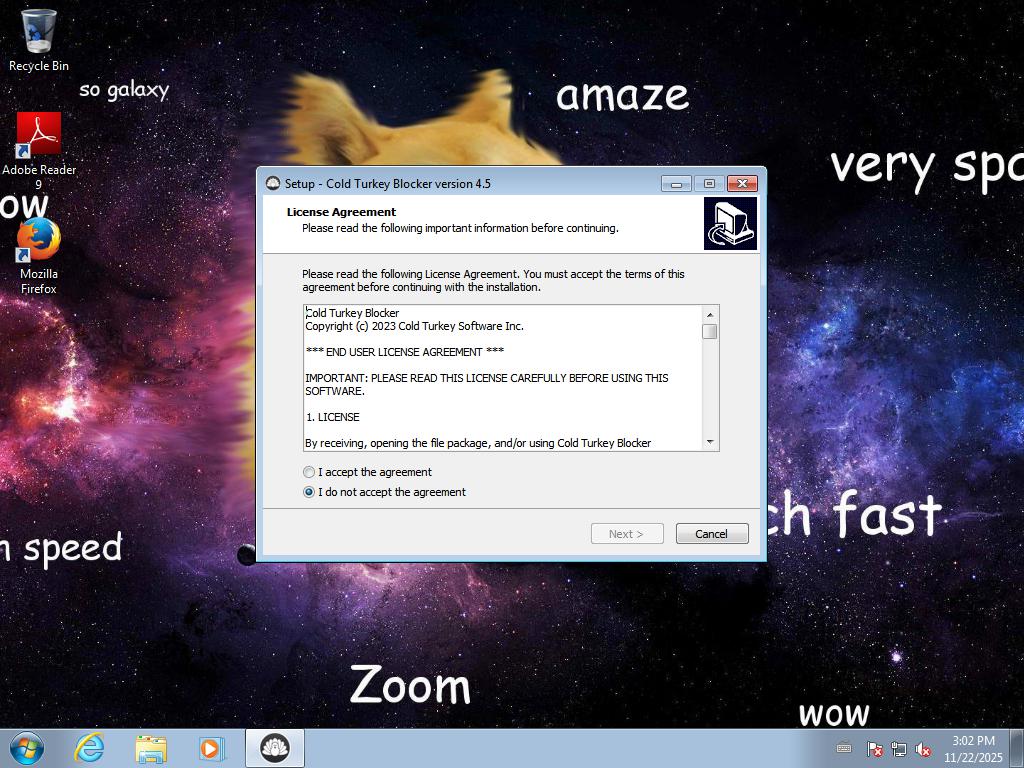1024x768 pixels.
Task: Select "I accept the agreement" option
Action: (x=309, y=472)
